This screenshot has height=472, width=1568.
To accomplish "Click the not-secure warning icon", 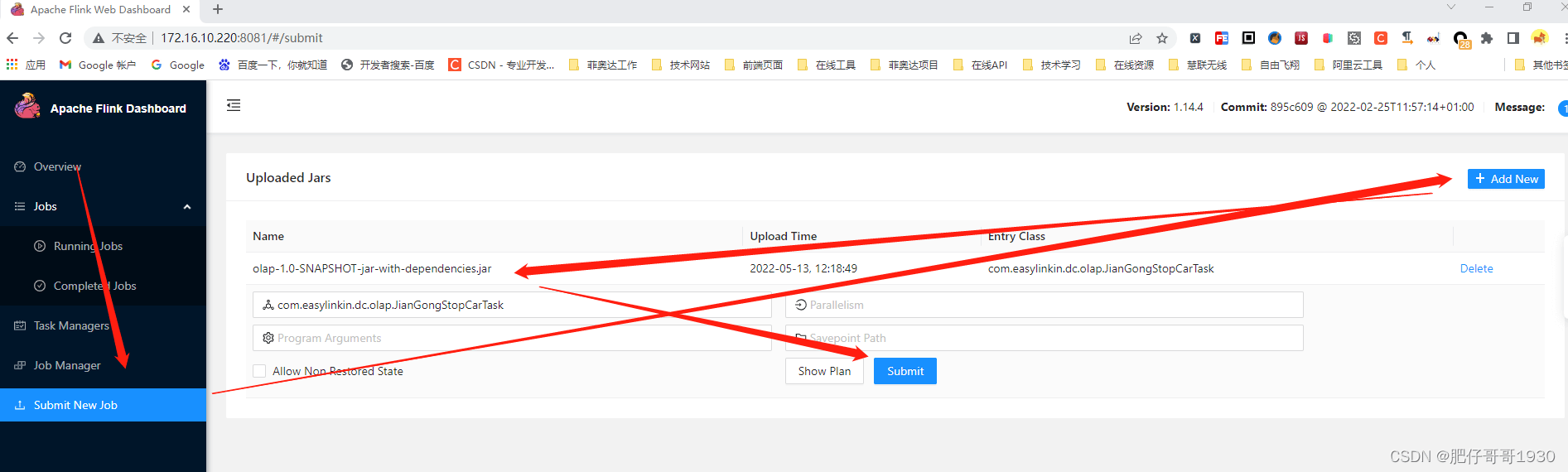I will pyautogui.click(x=99, y=38).
